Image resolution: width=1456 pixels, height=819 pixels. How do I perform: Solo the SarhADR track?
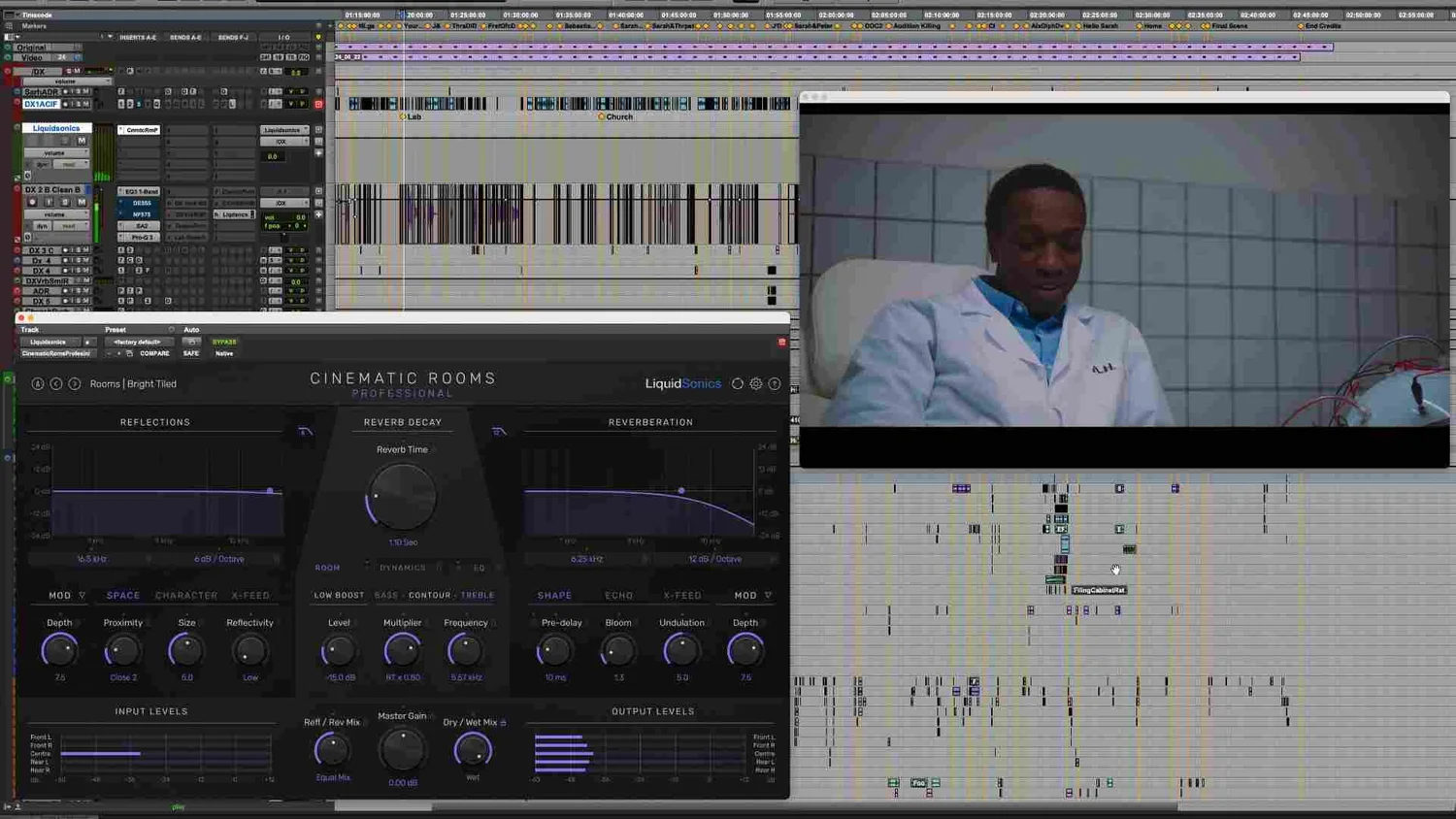pos(76,90)
